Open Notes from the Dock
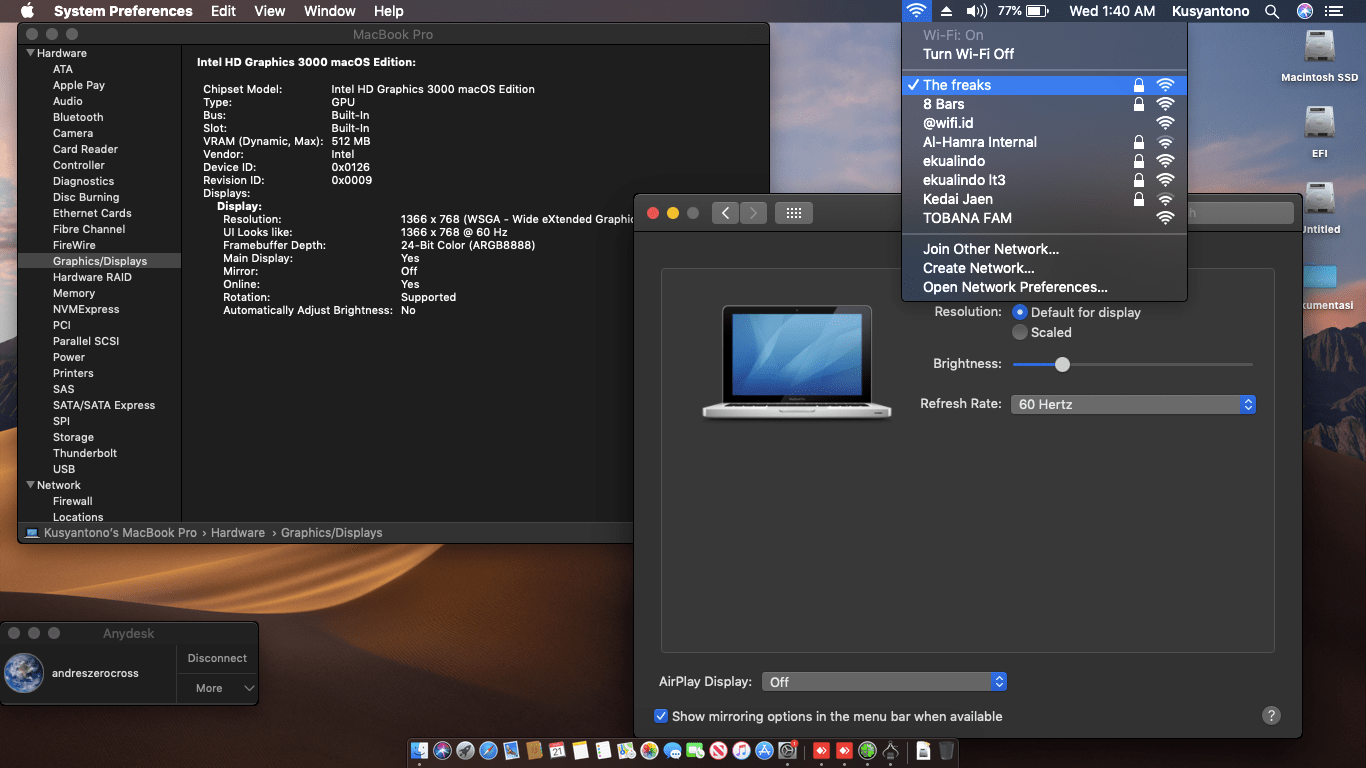 [581, 750]
